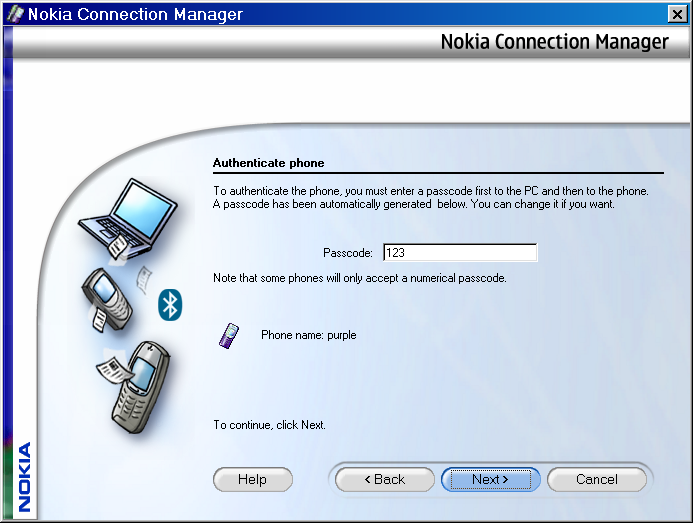Open Help for phone authentication

click(252, 480)
